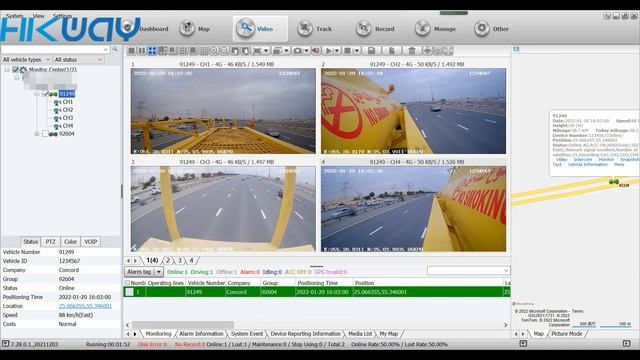
Task: Switch to single-window video layout
Action: [x=131, y=51]
